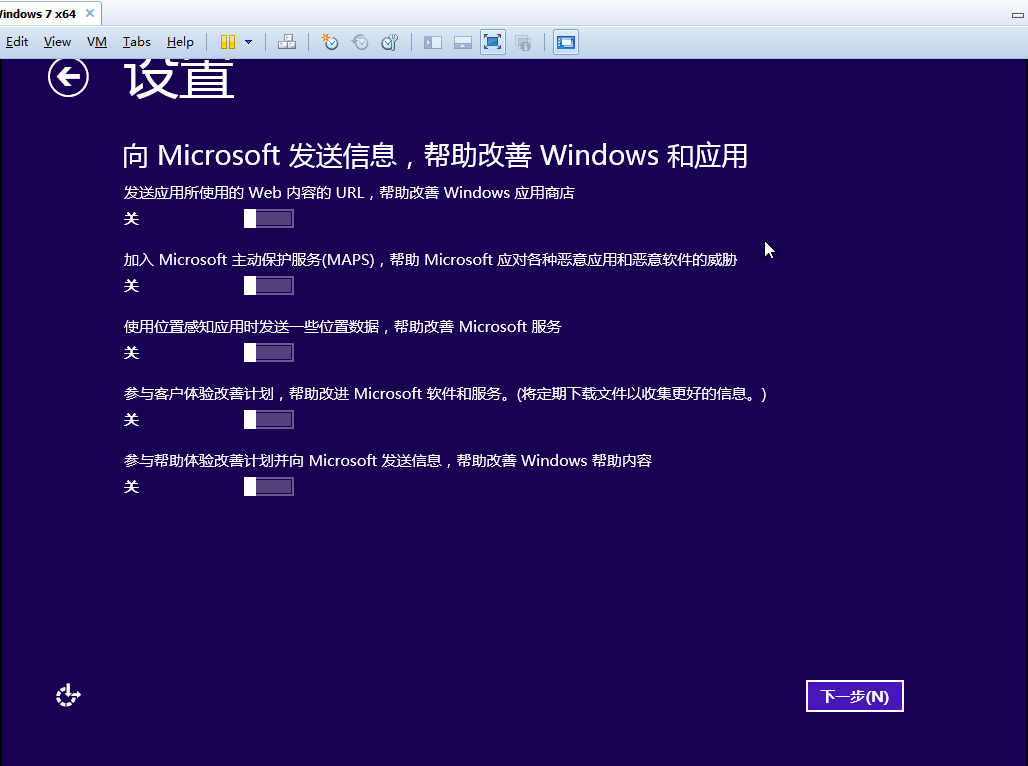Enter full screen mode in the toolbar
This screenshot has height=766, width=1028.
click(x=492, y=43)
